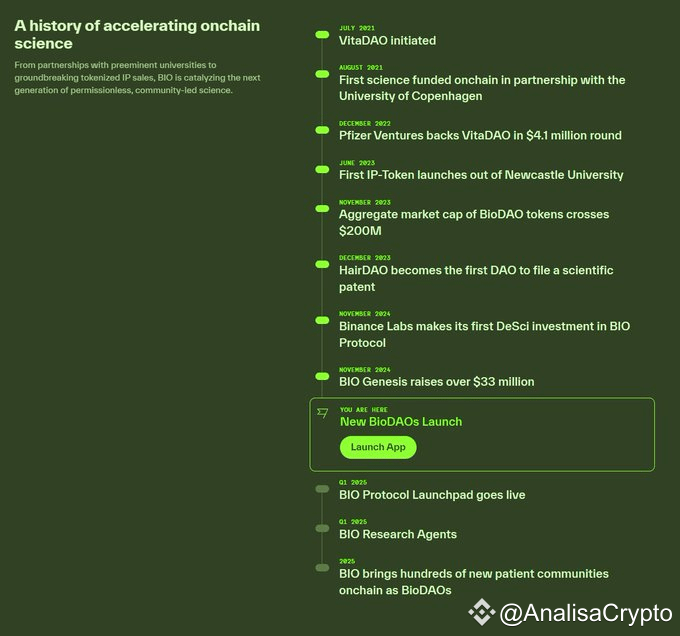Screen dimensions: 680x636
Task: Click the BIO Protocol Launchpad goes live text
Action: [x=432, y=495]
